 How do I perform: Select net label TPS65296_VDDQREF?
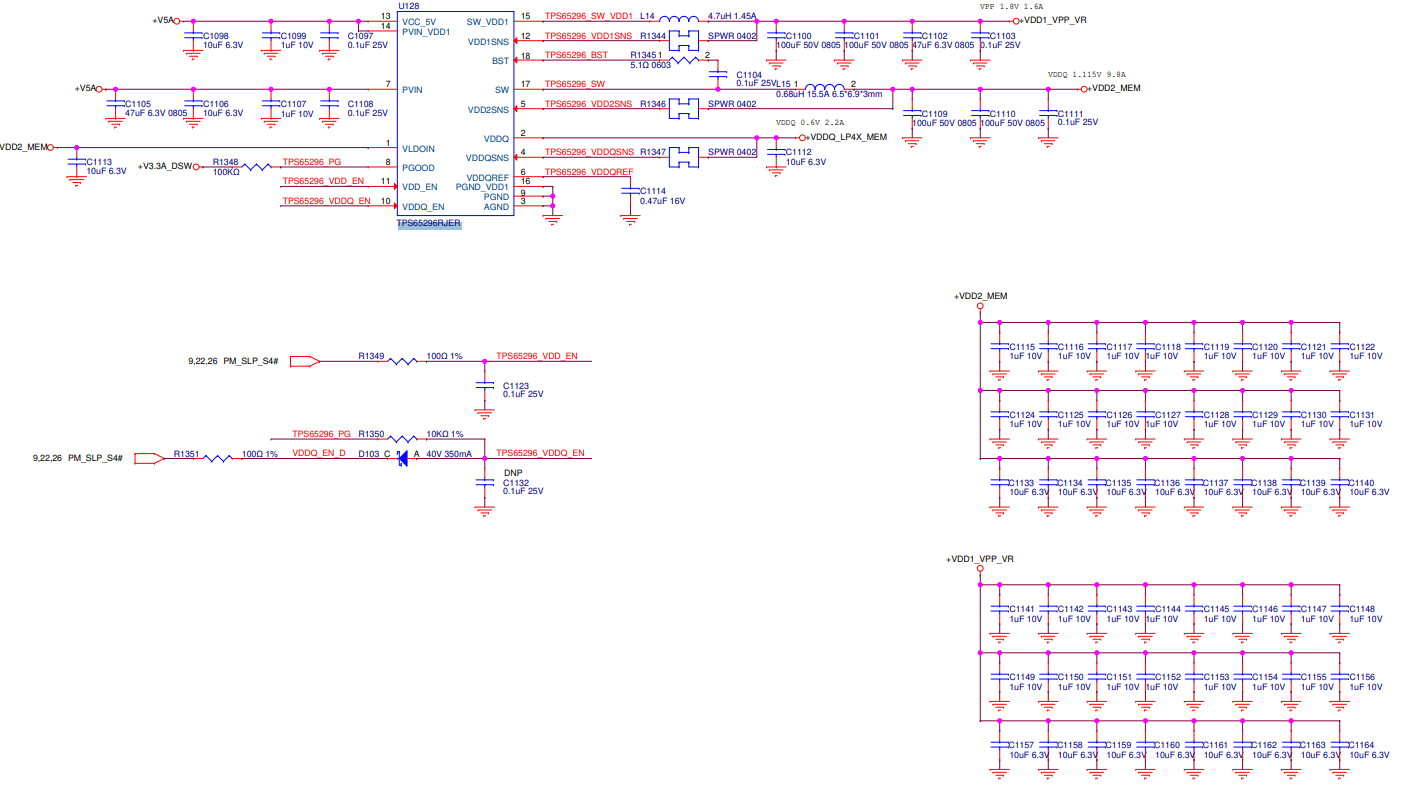pos(589,172)
